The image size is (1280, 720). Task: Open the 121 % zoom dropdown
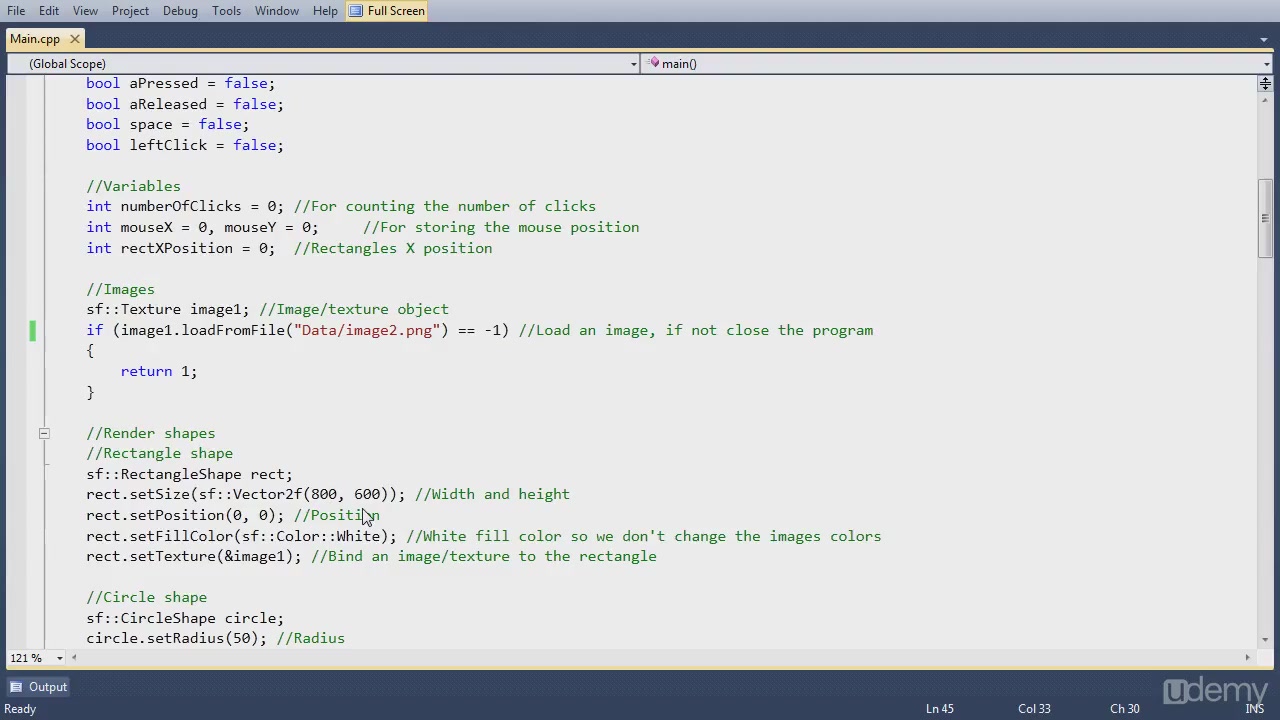(x=59, y=658)
